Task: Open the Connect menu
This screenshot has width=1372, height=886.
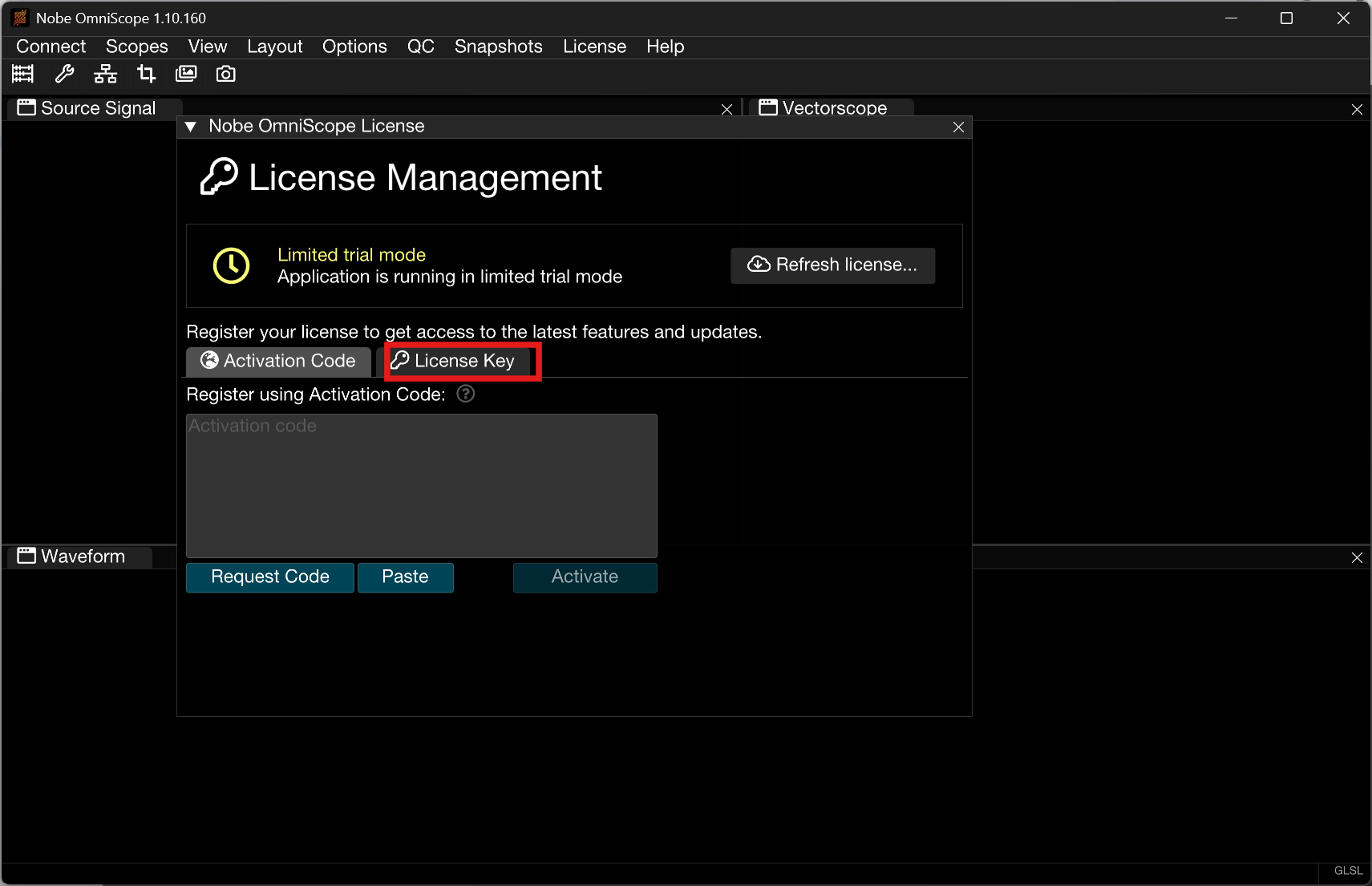Action: (51, 47)
